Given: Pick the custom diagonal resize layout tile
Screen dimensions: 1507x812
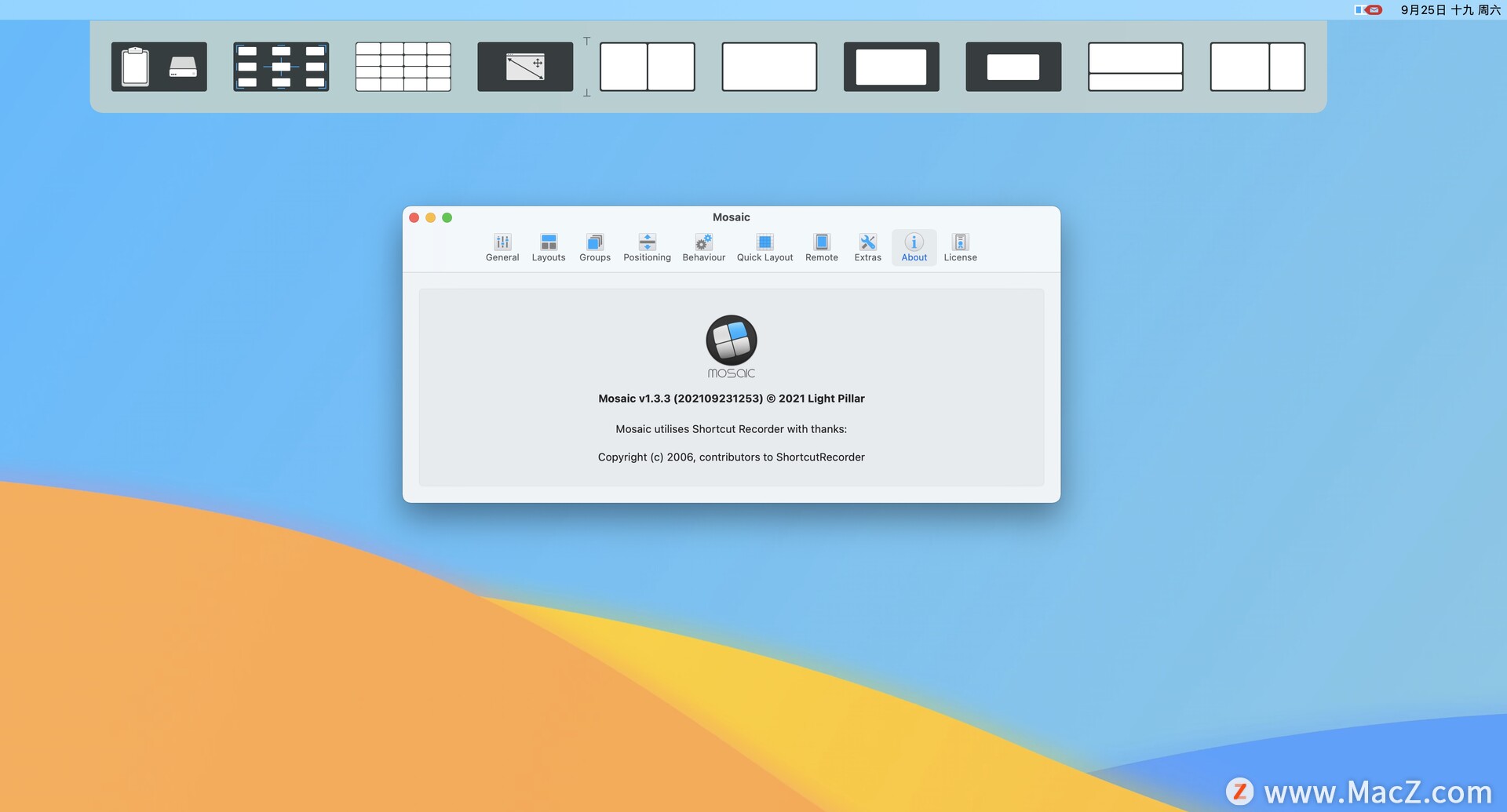Looking at the screenshot, I should coord(525,67).
